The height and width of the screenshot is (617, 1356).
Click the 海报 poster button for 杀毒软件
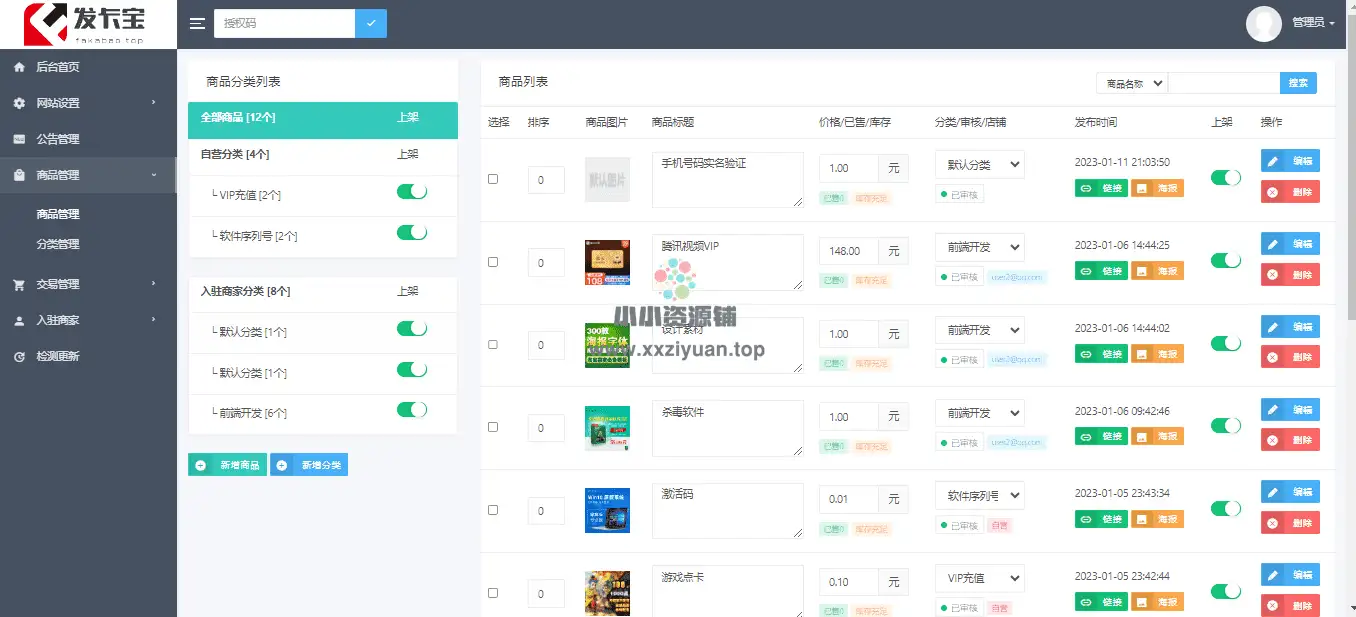[1157, 436]
